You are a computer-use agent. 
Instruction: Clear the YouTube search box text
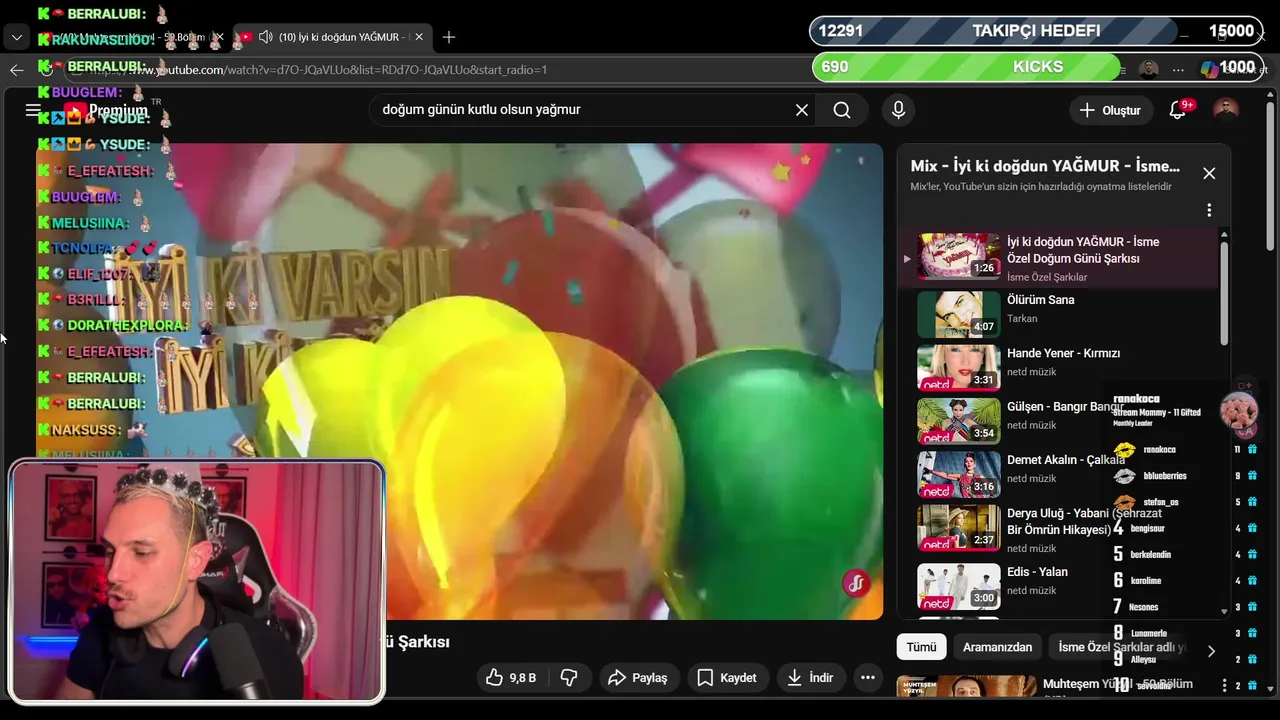[801, 110]
